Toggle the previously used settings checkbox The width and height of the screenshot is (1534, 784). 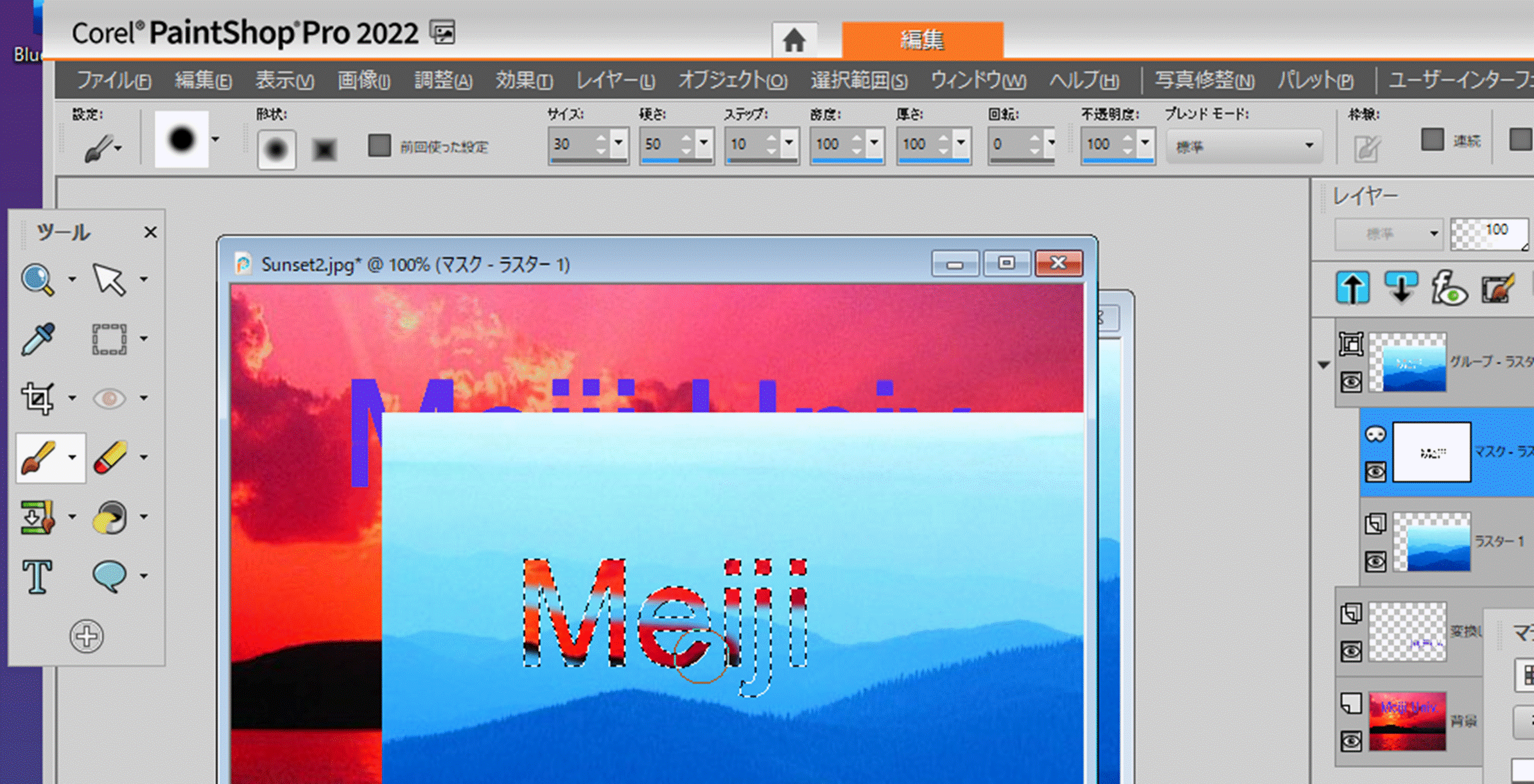(379, 146)
